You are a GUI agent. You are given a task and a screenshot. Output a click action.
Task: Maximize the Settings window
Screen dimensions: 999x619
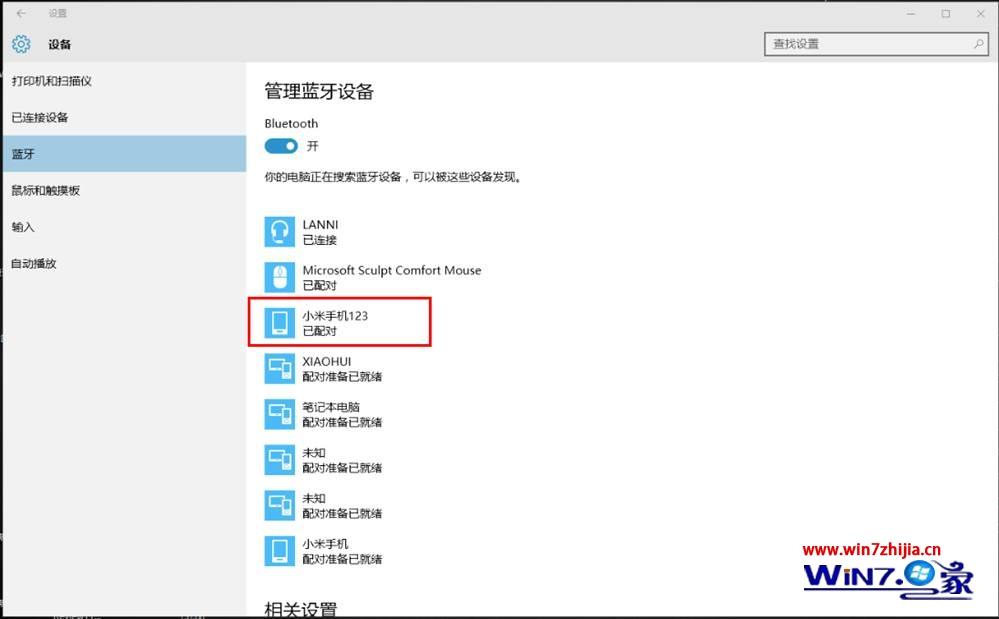point(946,13)
